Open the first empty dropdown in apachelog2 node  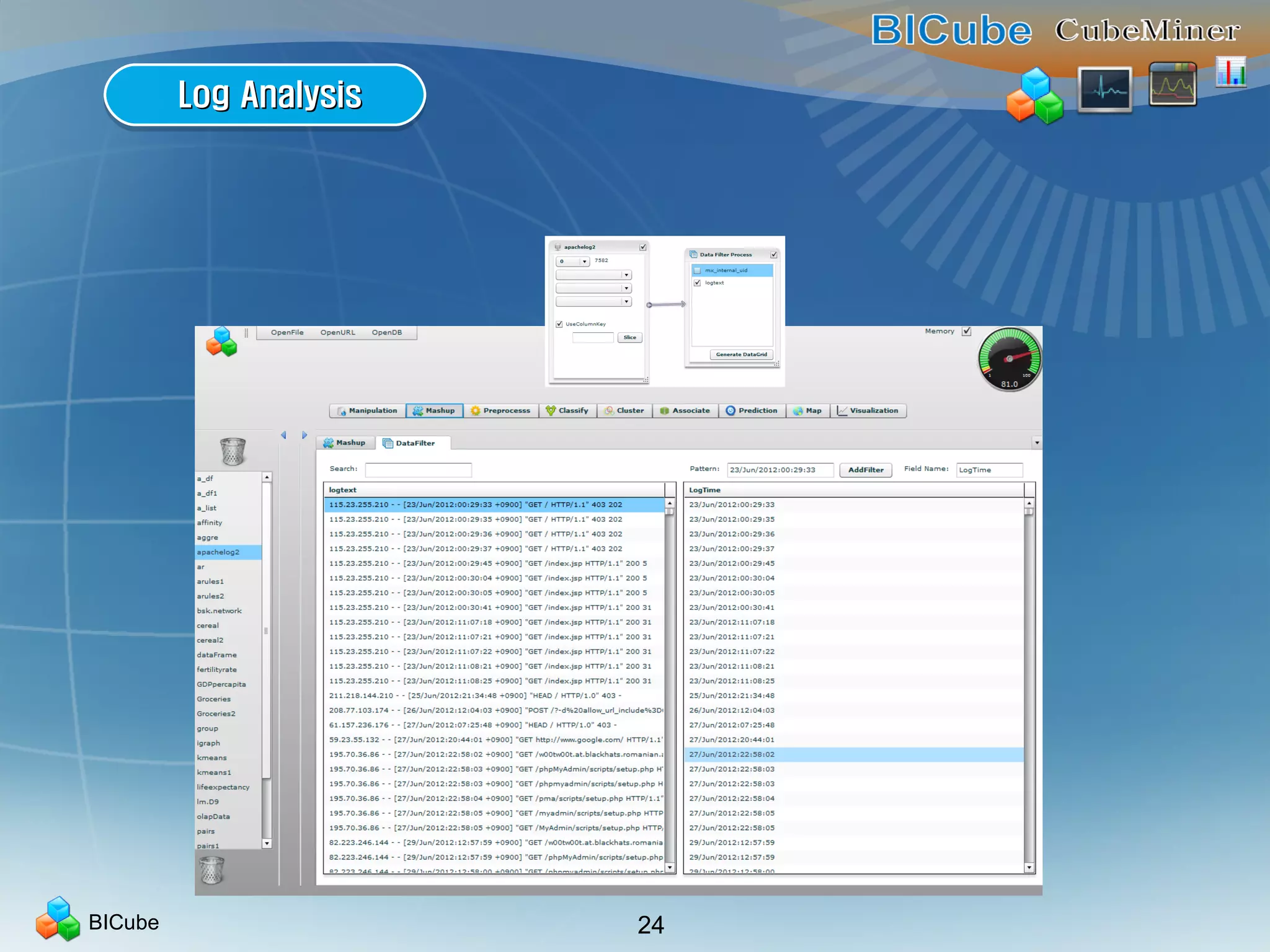coord(593,275)
